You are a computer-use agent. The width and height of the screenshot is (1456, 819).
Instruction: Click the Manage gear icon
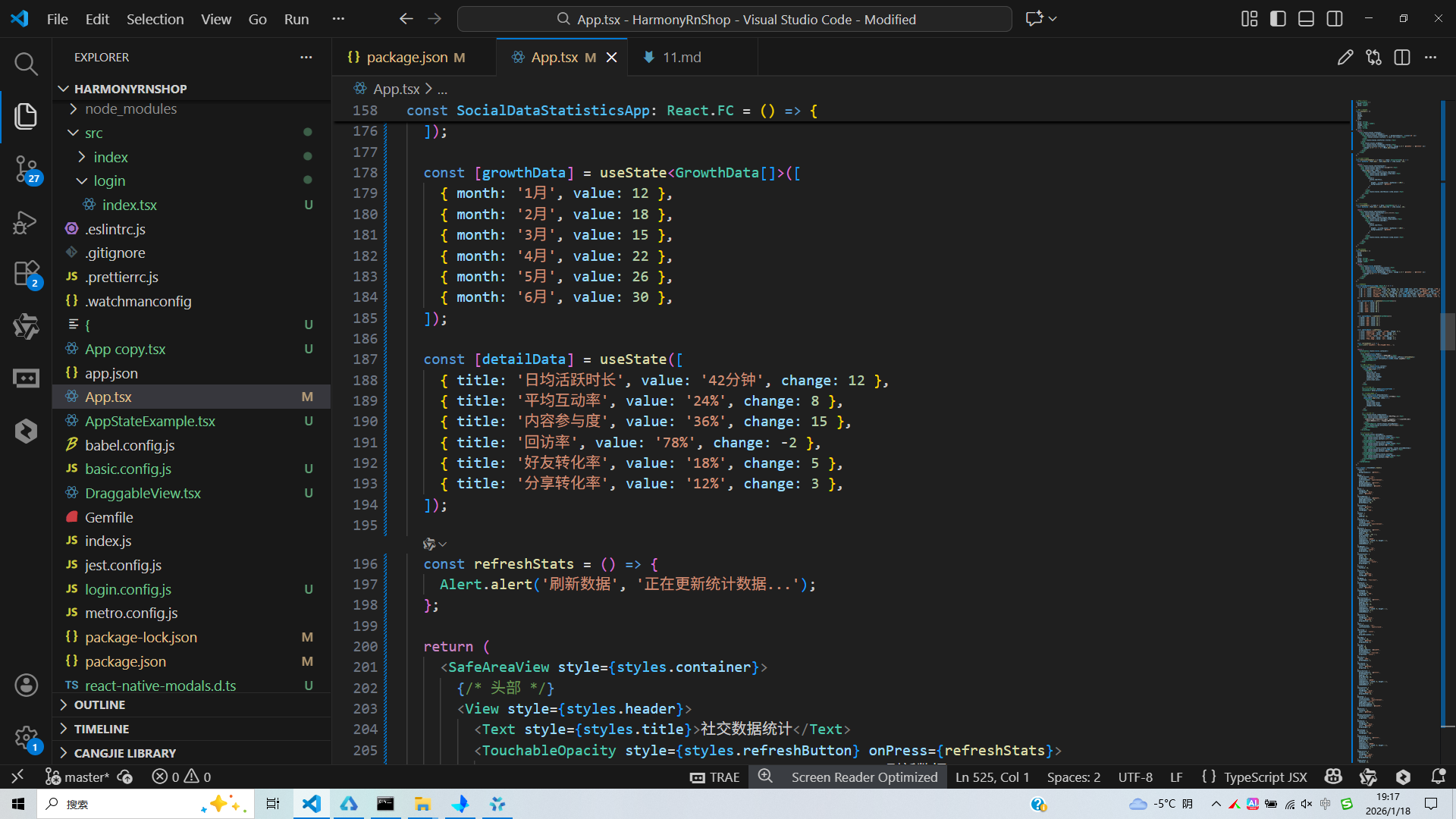tap(26, 737)
